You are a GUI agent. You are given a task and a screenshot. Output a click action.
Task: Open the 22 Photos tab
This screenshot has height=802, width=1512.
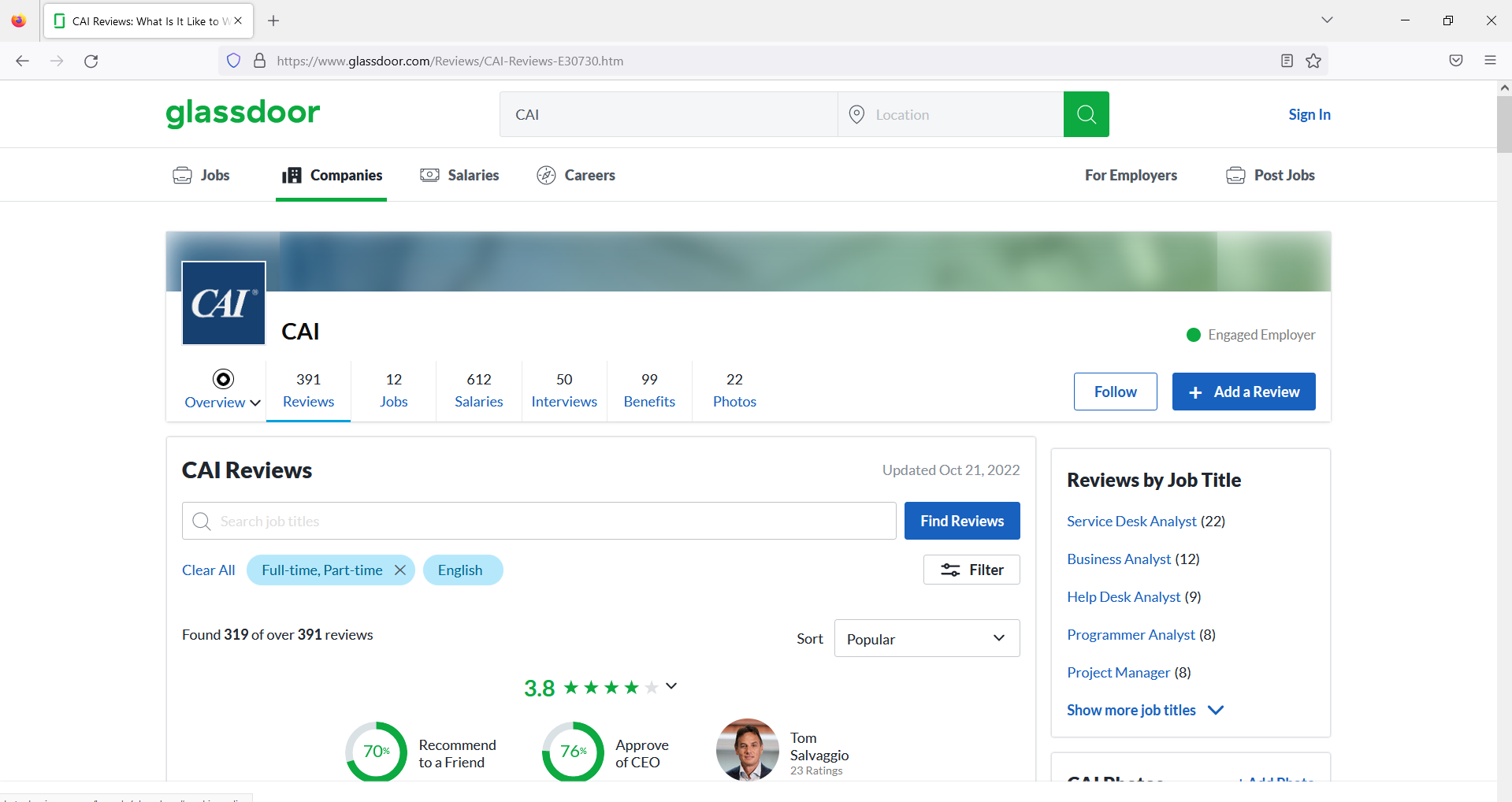pos(734,391)
